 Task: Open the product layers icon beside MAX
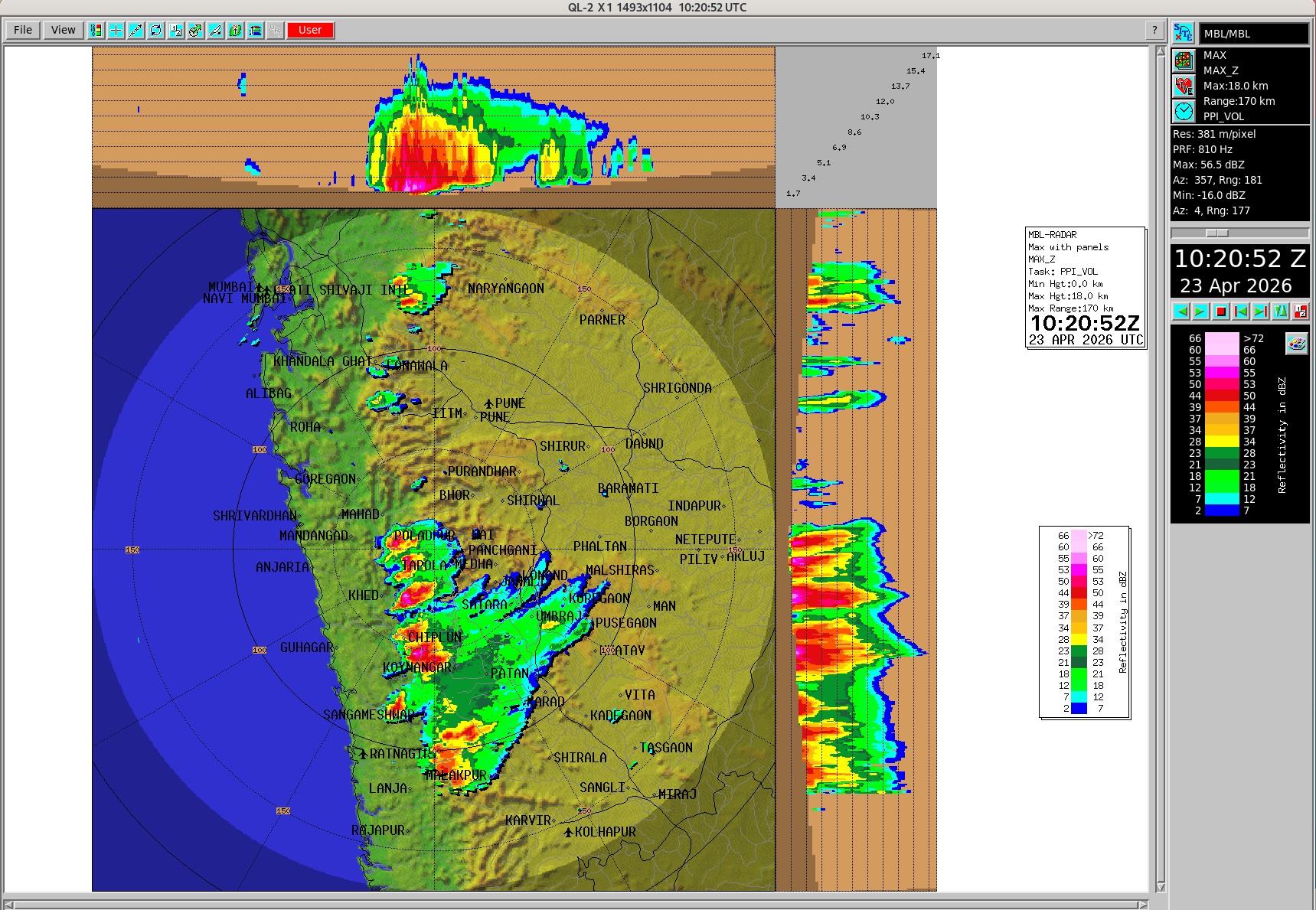[x=1184, y=60]
